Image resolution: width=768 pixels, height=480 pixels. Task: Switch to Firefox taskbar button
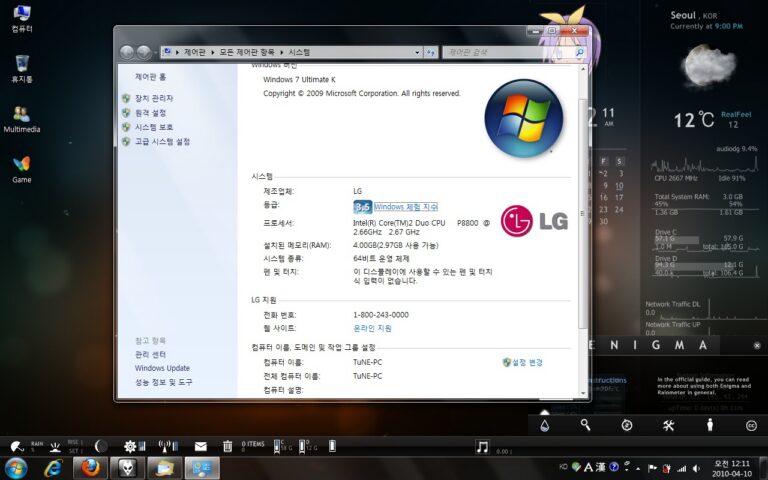90,468
